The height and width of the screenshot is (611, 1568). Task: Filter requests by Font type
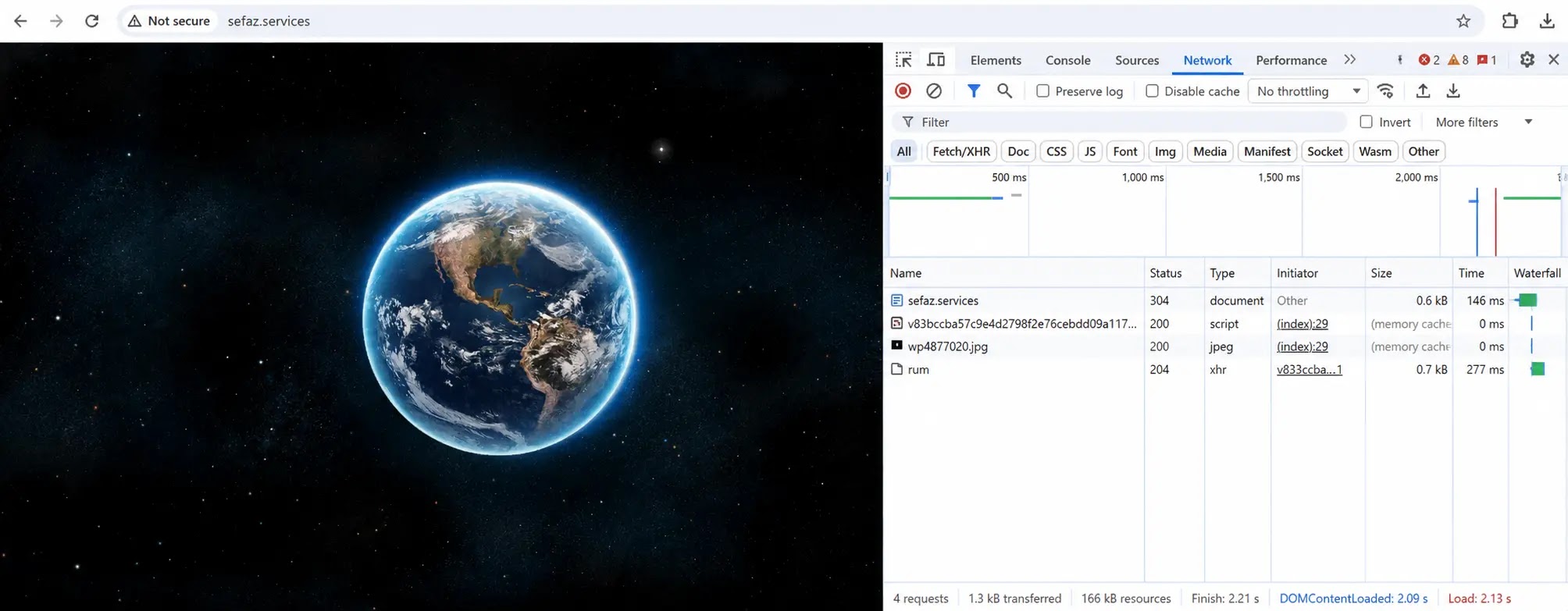tap(1125, 151)
